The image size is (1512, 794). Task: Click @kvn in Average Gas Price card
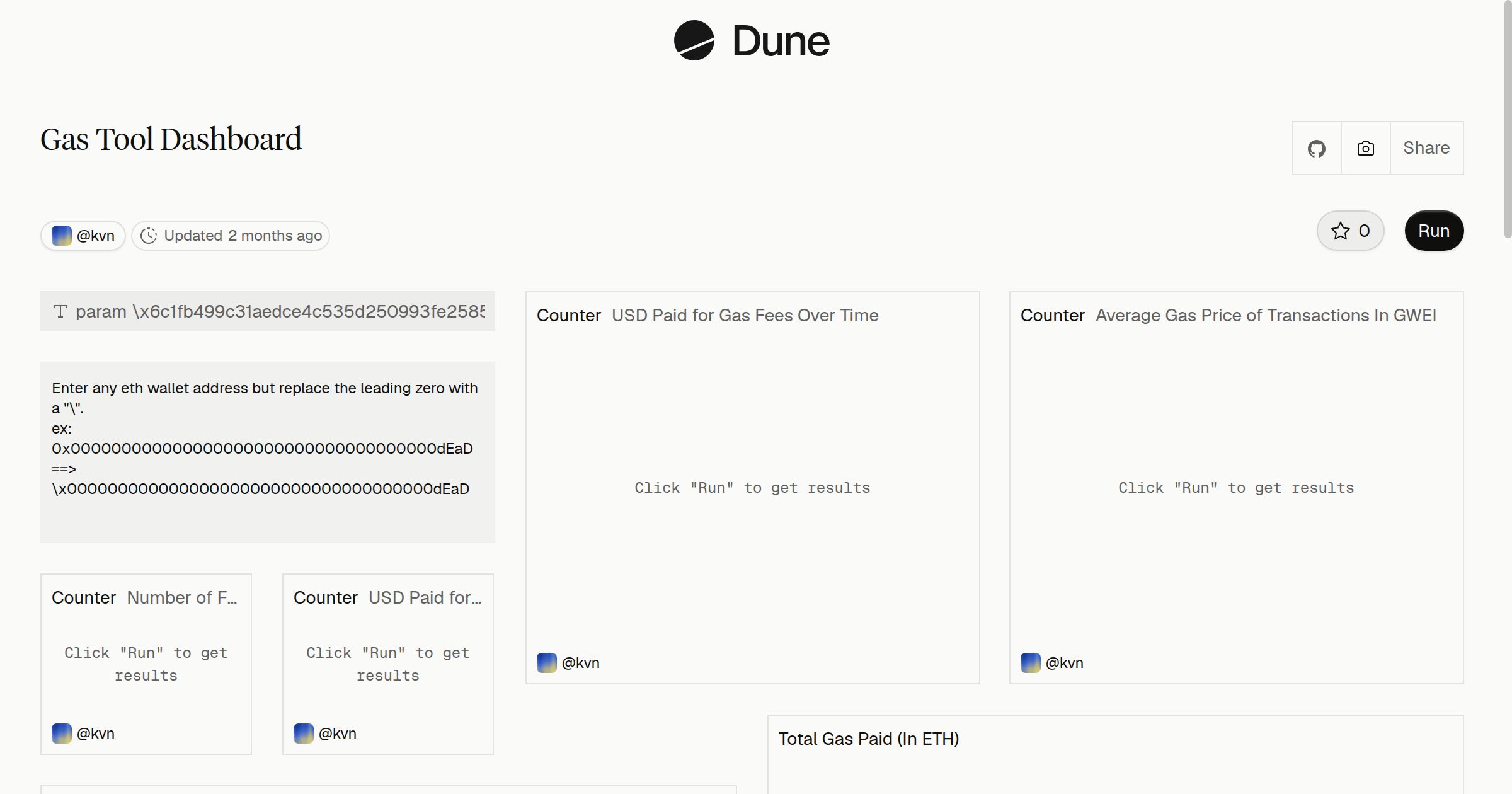(x=1064, y=663)
